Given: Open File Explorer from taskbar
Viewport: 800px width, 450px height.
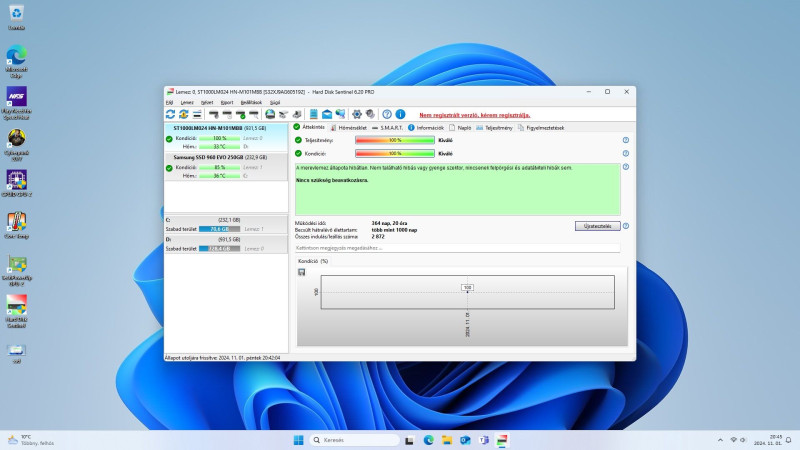Looking at the screenshot, I should 447,440.
